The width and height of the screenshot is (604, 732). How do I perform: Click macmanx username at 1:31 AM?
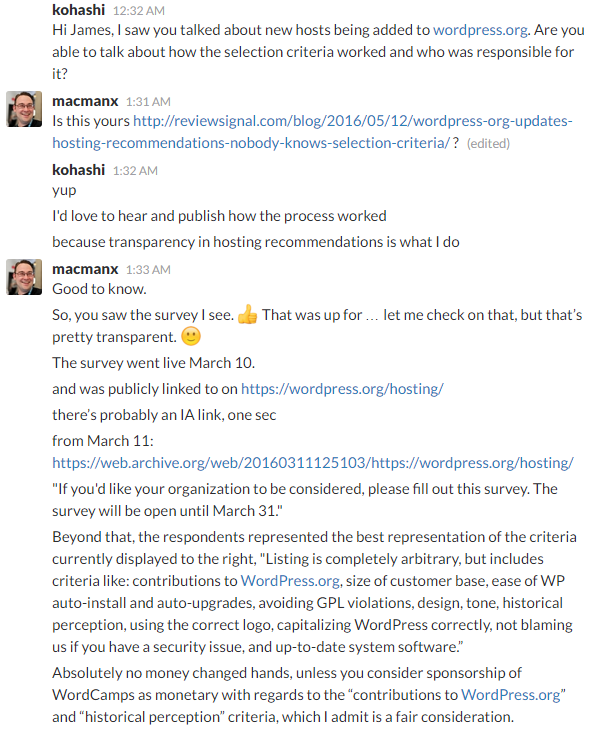[85, 101]
